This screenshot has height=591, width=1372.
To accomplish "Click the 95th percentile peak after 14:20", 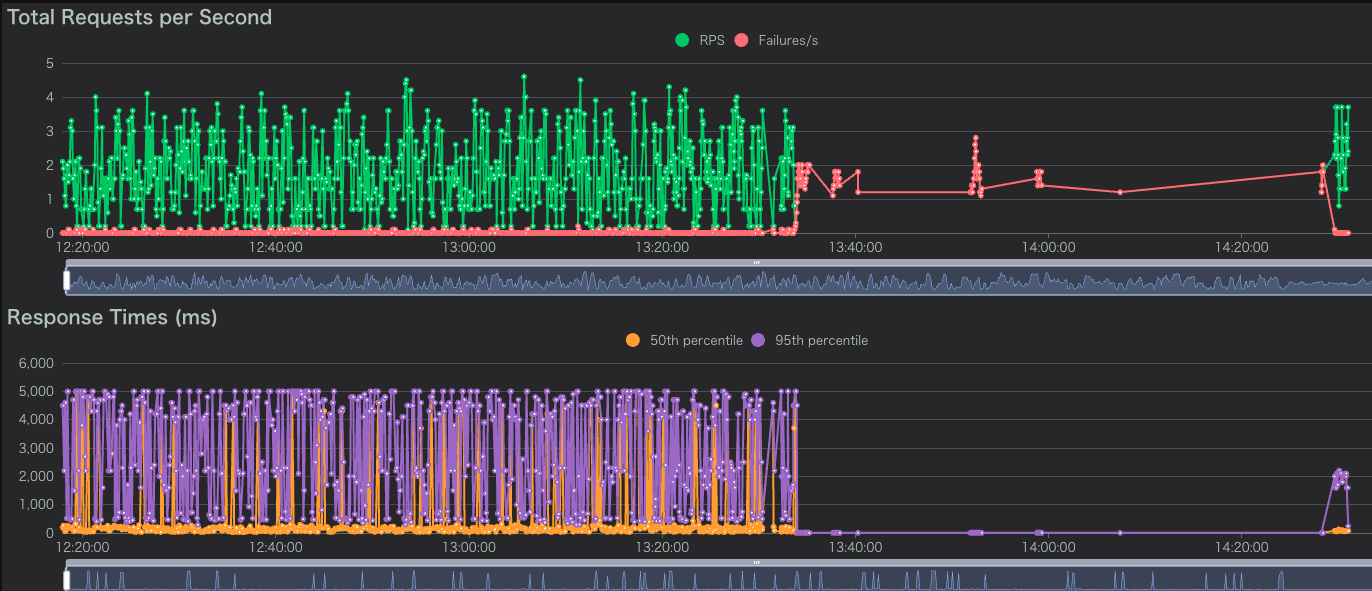I will (1339, 470).
